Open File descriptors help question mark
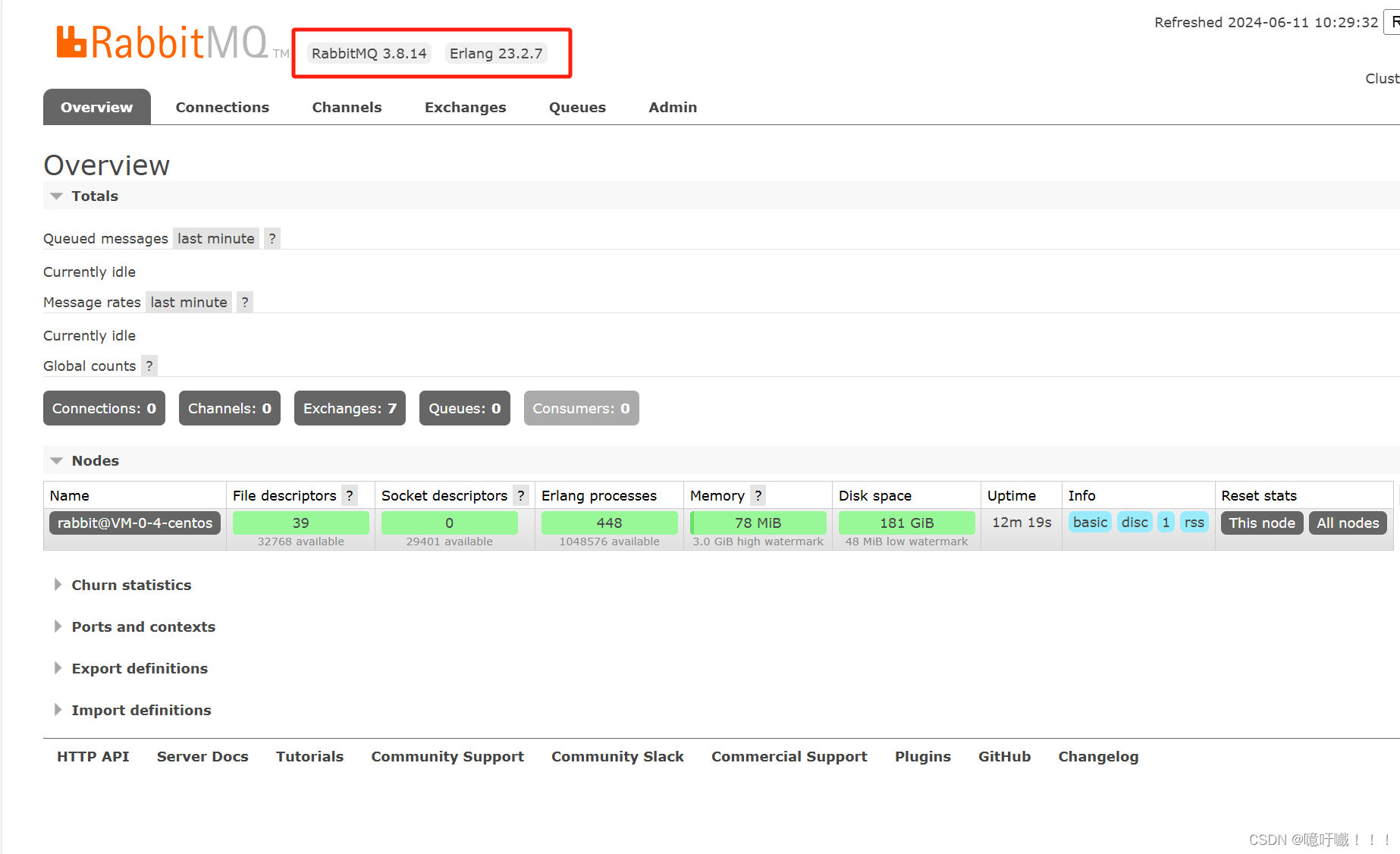The height and width of the screenshot is (854, 1400). (x=350, y=495)
